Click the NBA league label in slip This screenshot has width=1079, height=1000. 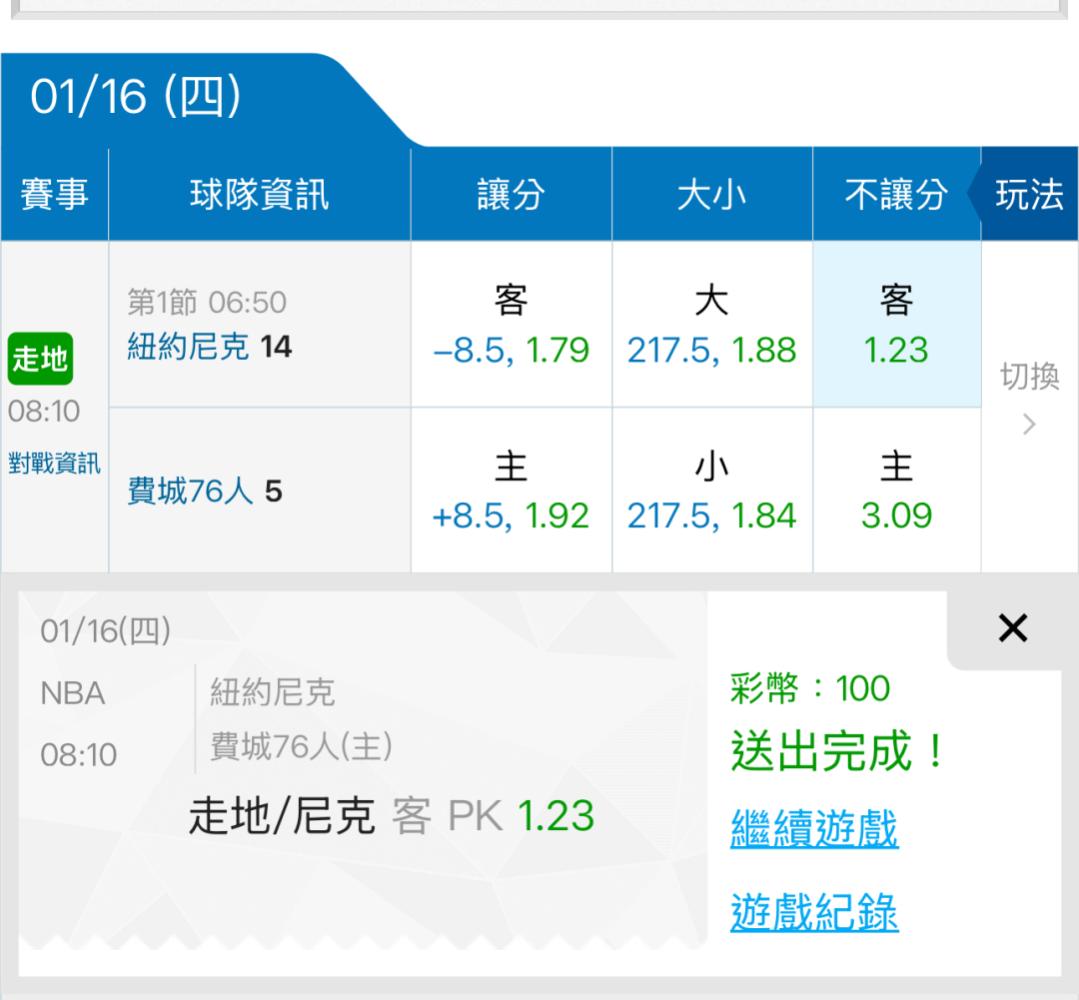(73, 694)
